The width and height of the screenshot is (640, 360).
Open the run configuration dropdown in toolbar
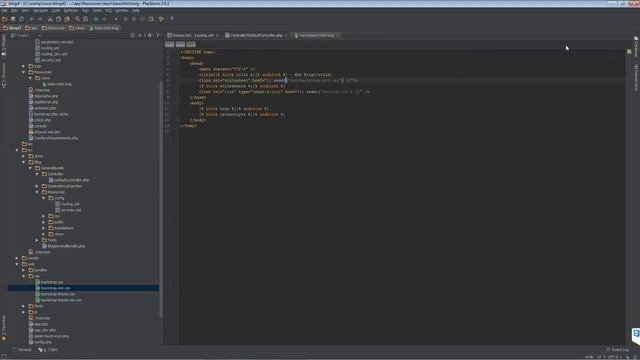pos(116,19)
